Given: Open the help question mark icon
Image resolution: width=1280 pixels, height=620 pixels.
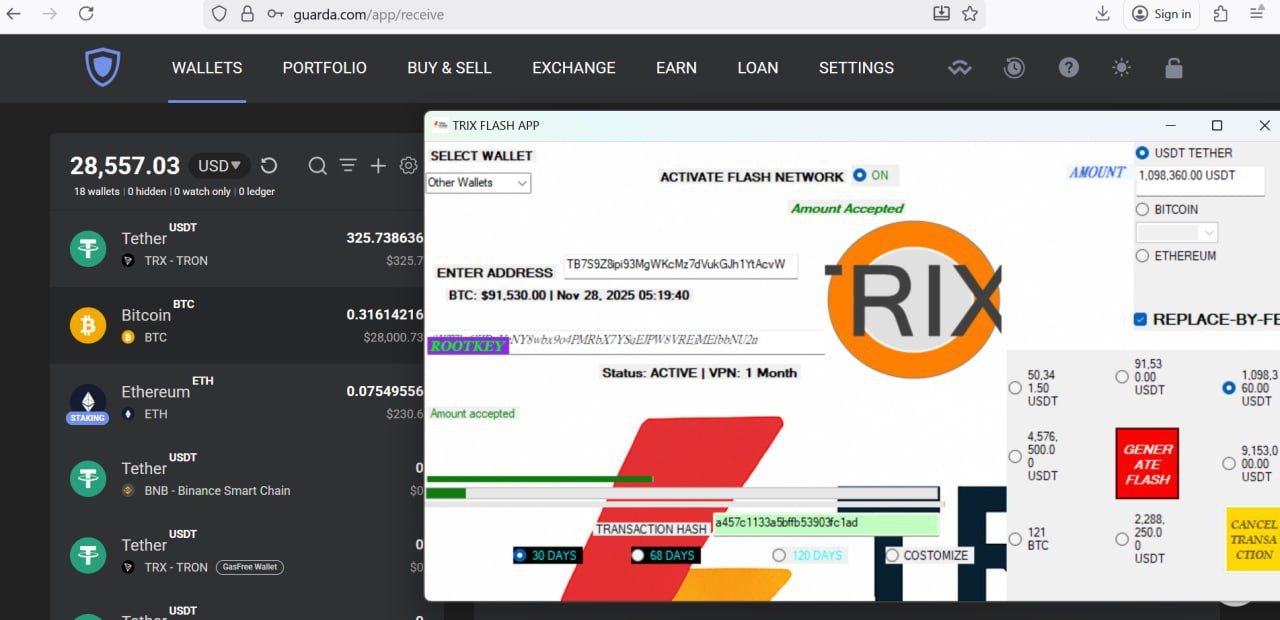Looking at the screenshot, I should coord(1068,67).
